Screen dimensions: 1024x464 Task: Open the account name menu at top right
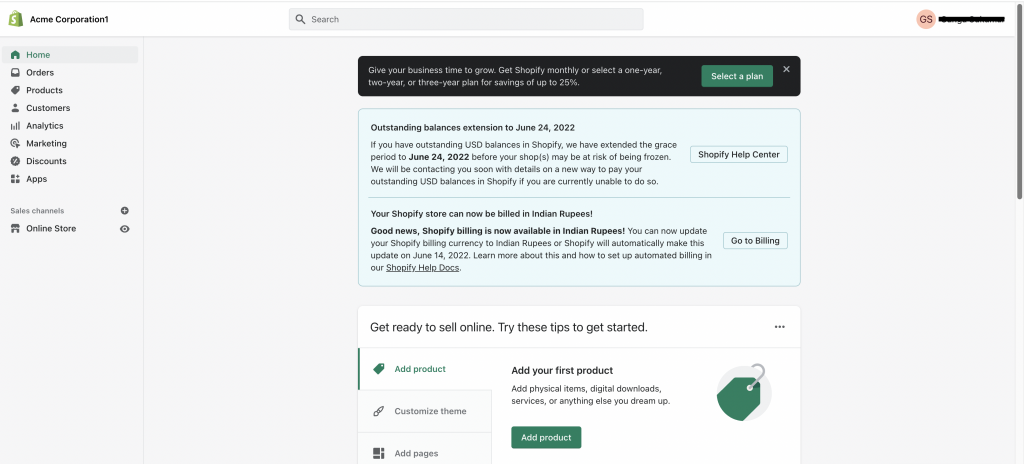pos(970,20)
